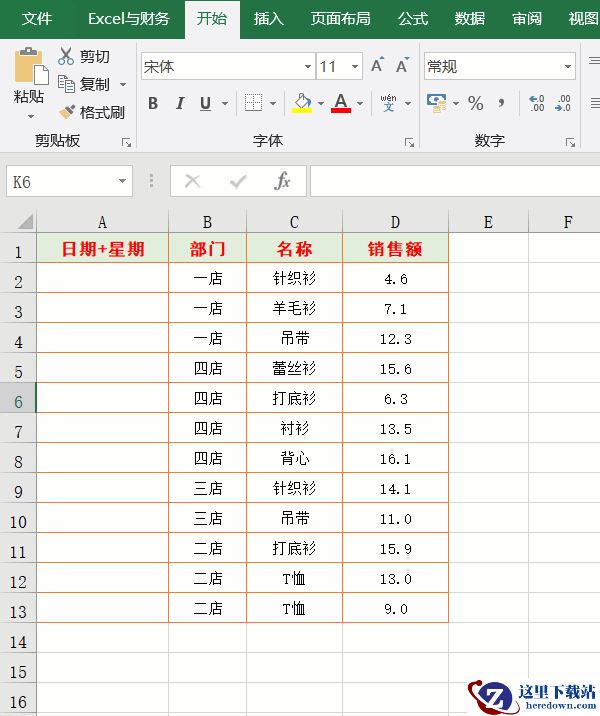Screen dimensions: 600x716
Task: Apply the cell borders button
Action: pyautogui.click(x=253, y=103)
